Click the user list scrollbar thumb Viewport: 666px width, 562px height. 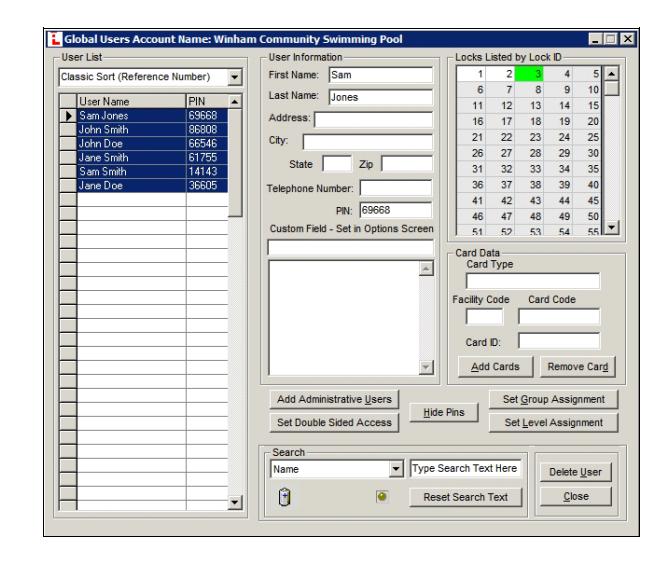click(235, 163)
